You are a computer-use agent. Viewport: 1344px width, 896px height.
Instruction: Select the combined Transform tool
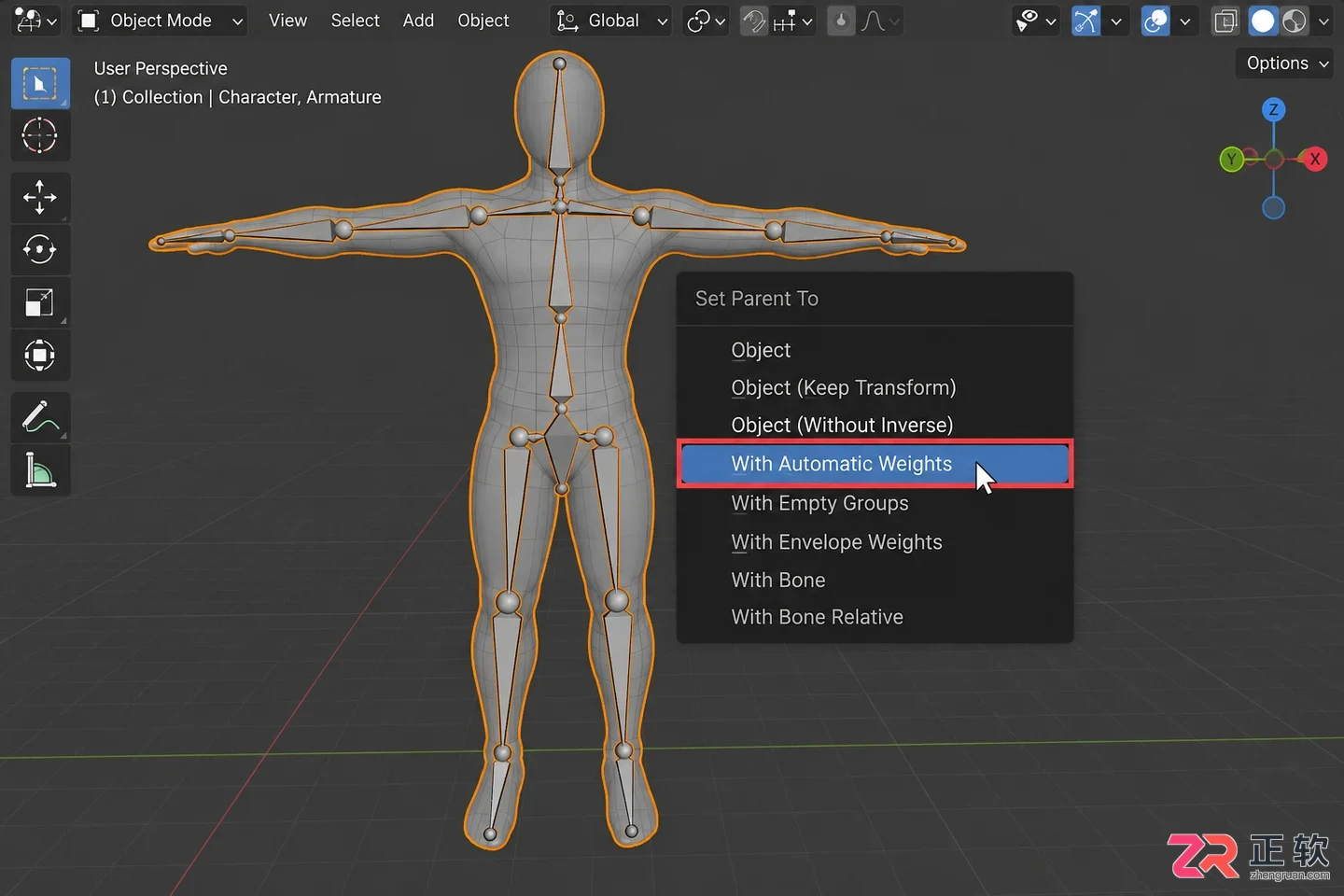40,355
